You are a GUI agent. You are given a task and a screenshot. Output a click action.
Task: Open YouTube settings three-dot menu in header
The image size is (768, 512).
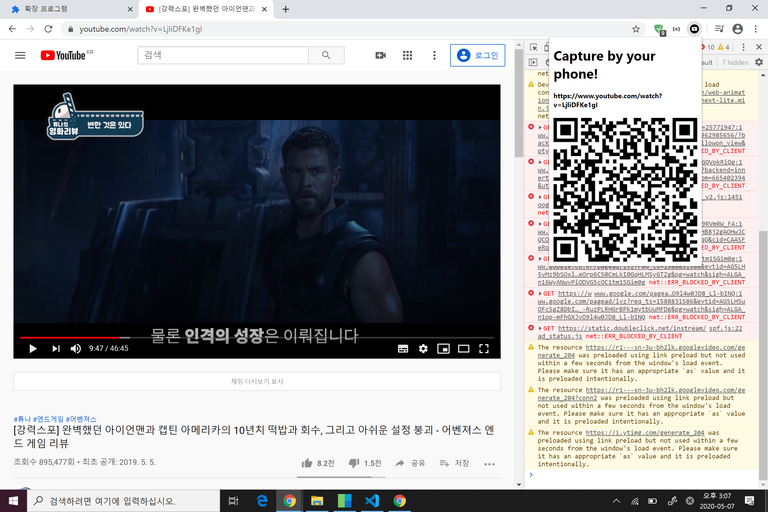pos(434,55)
